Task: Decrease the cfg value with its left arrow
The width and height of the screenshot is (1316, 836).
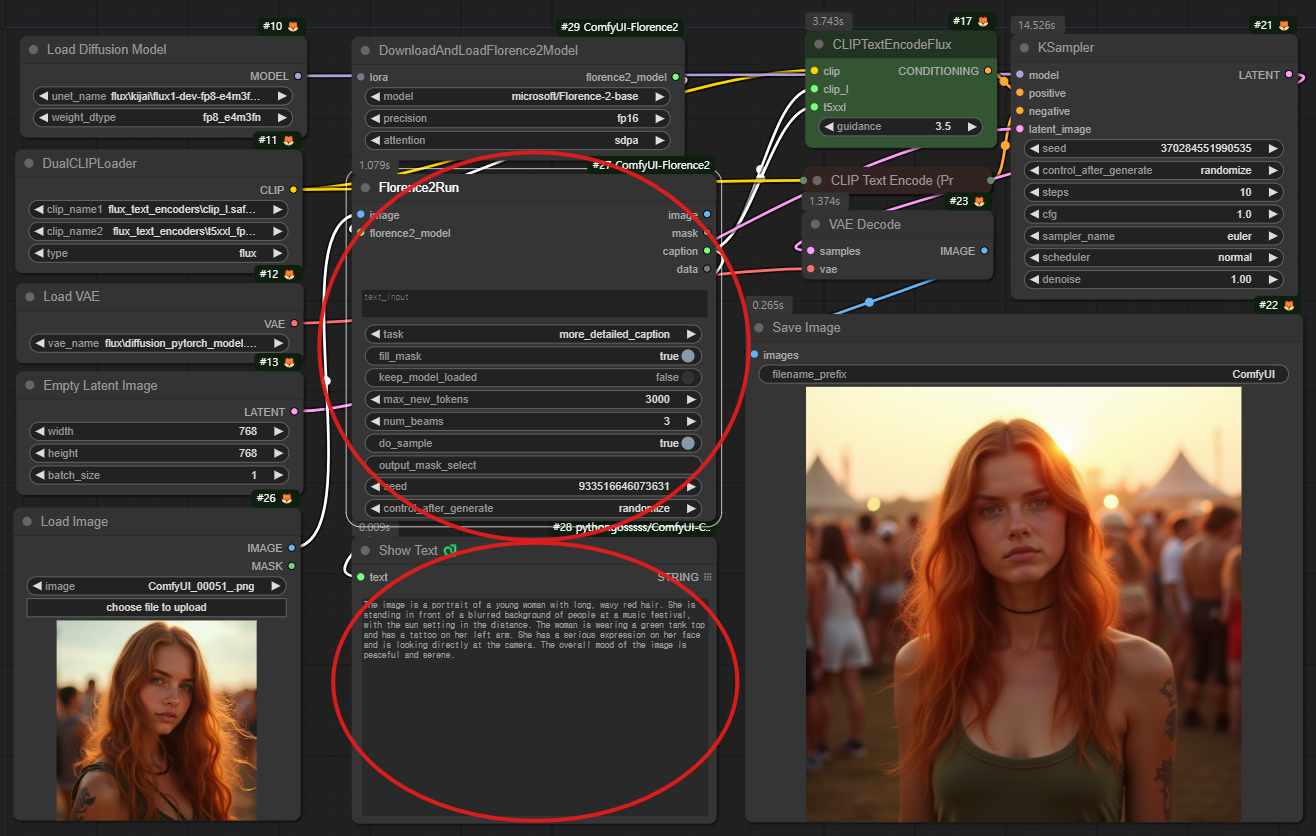Action: tap(1034, 214)
